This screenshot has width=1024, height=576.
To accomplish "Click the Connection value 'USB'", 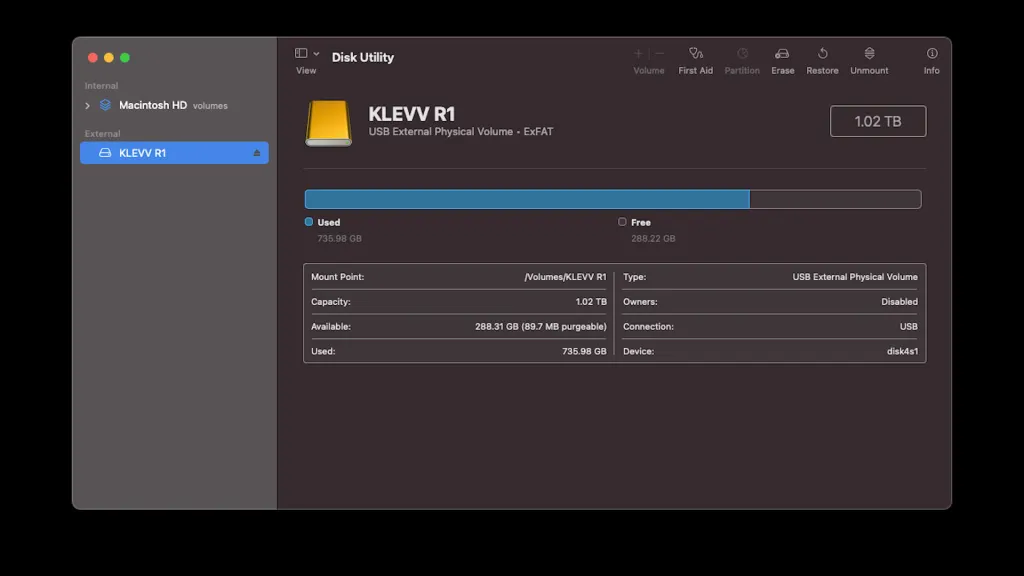I will [x=908, y=327].
